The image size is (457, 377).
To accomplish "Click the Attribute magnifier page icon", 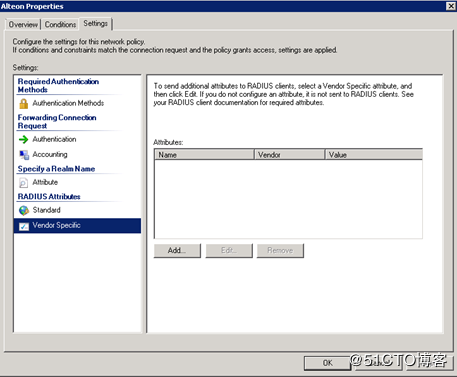I will pyautogui.click(x=24, y=183).
